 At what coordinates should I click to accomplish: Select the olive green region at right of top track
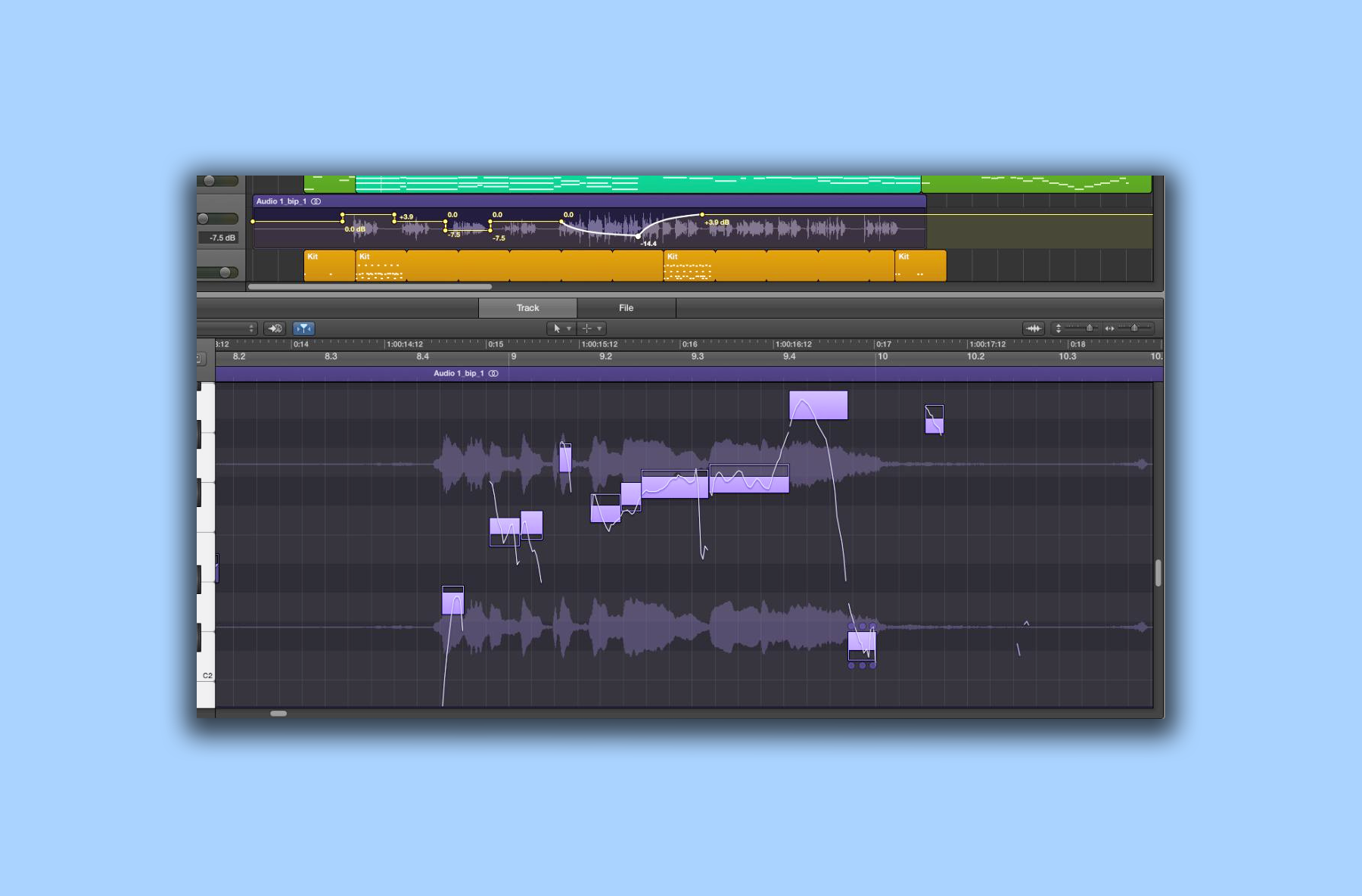coord(1036,184)
